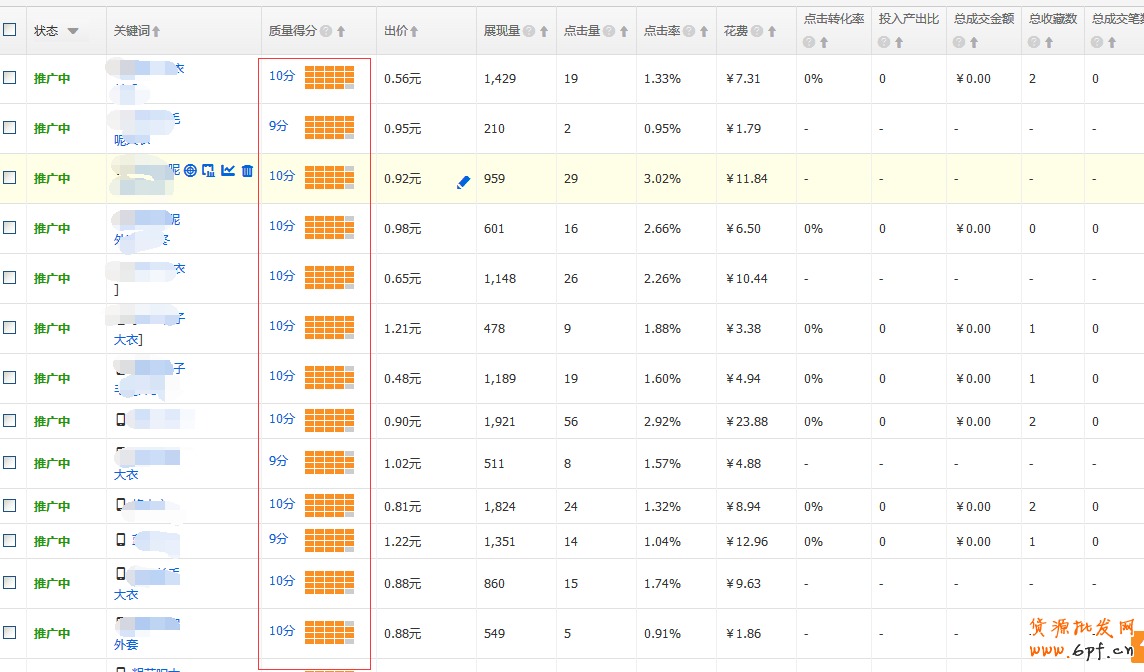Click the globe icon in the highlighted keyword row

(x=190, y=170)
